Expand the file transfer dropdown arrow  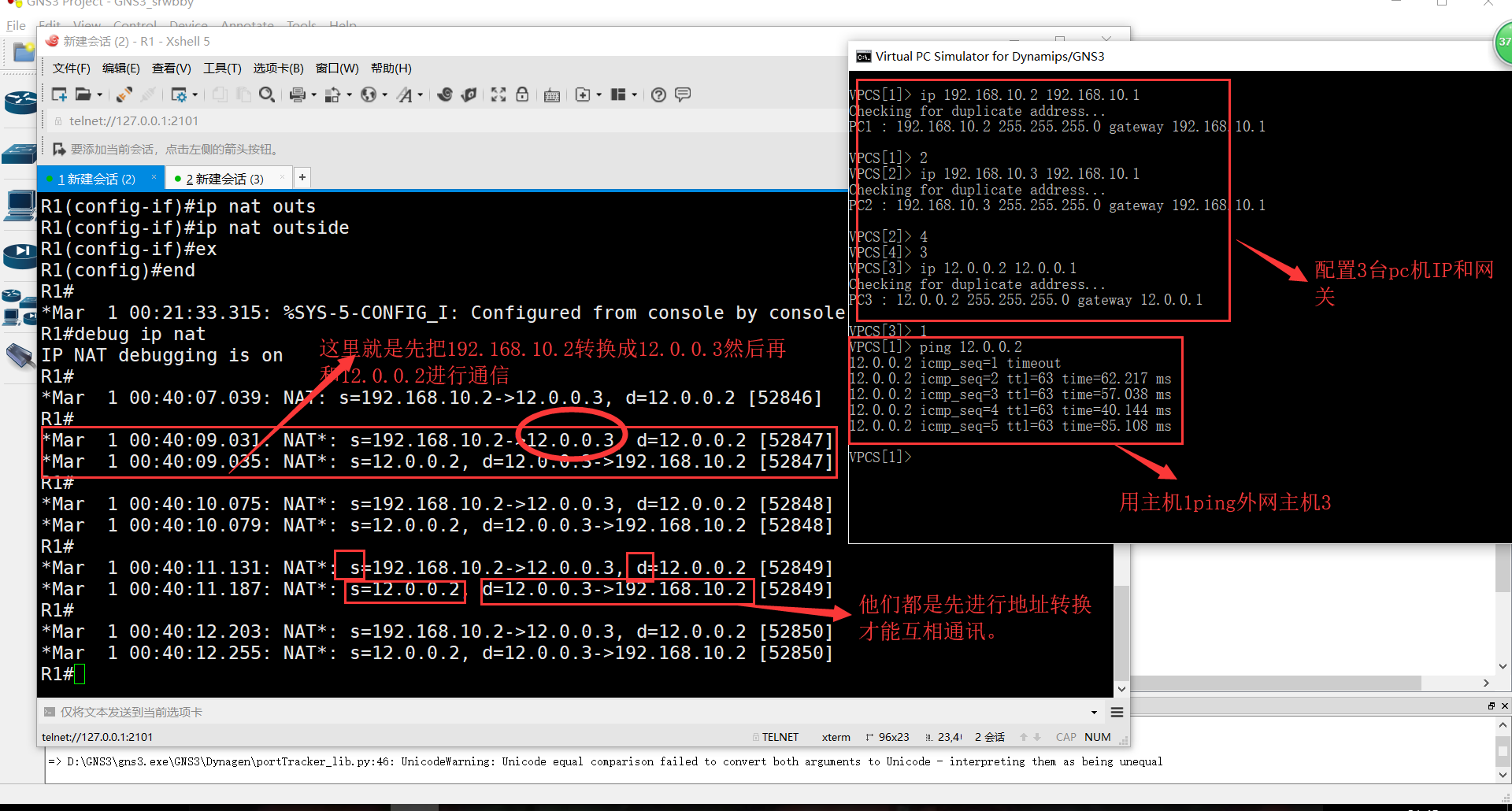pyautogui.click(x=349, y=95)
